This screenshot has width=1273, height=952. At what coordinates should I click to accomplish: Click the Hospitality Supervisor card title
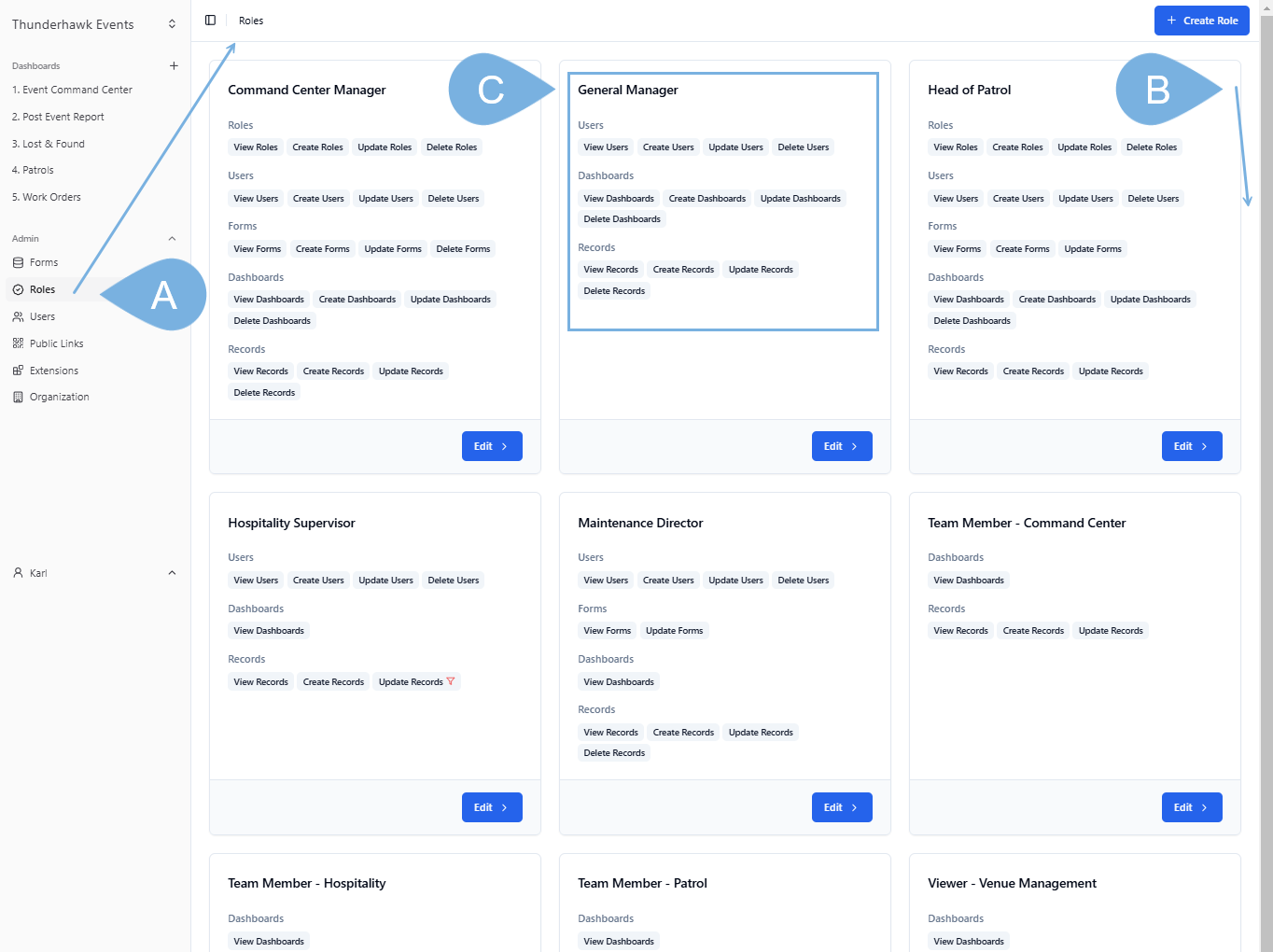point(292,523)
